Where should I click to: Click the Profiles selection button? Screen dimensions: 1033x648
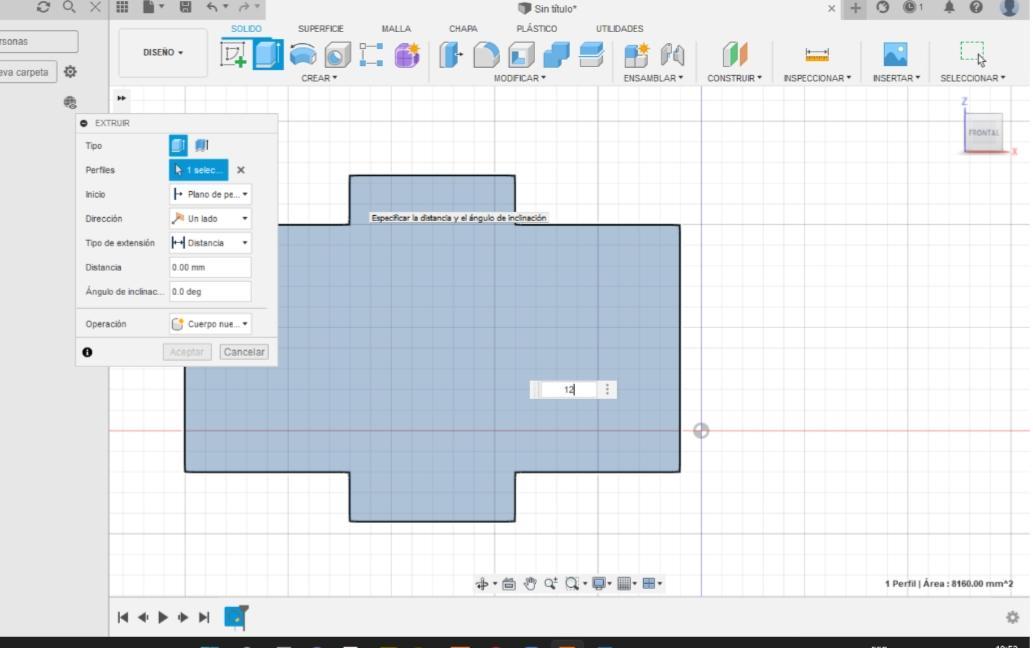[x=198, y=170]
